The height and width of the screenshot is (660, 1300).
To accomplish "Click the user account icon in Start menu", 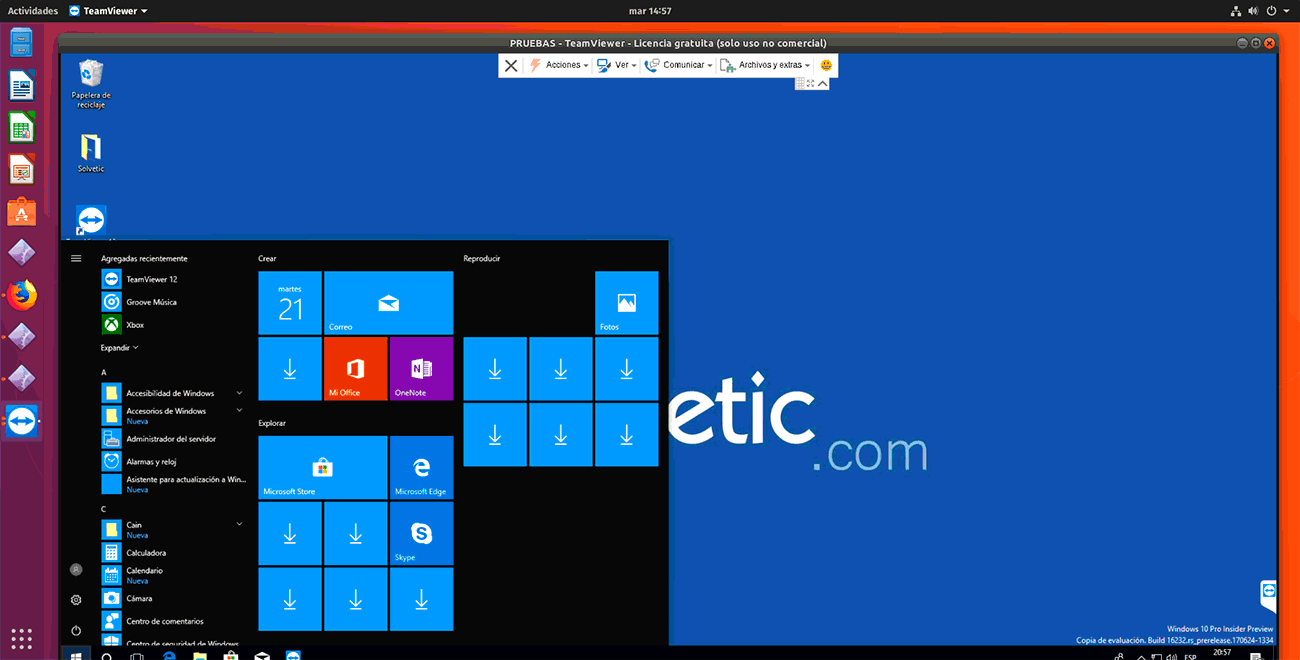I will 76,569.
